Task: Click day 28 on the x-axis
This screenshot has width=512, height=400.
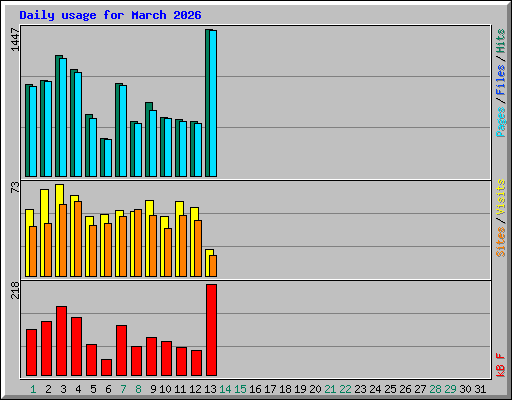Action: (x=435, y=389)
